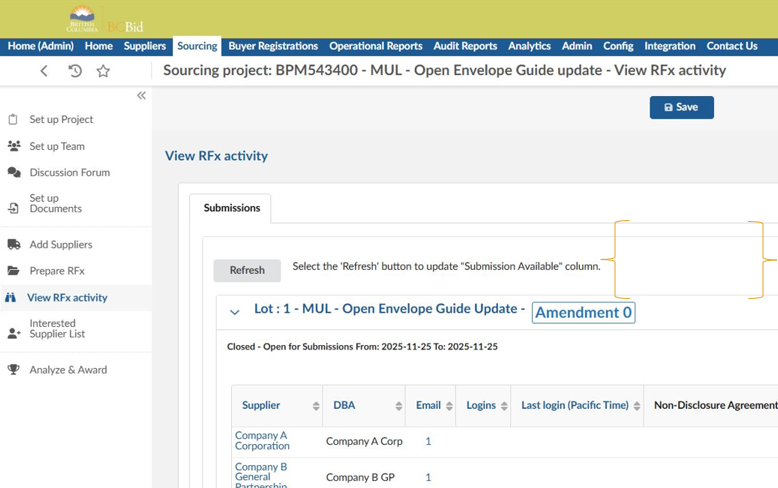The image size is (778, 488).
Task: Click the back arrow icon
Action: [44, 71]
